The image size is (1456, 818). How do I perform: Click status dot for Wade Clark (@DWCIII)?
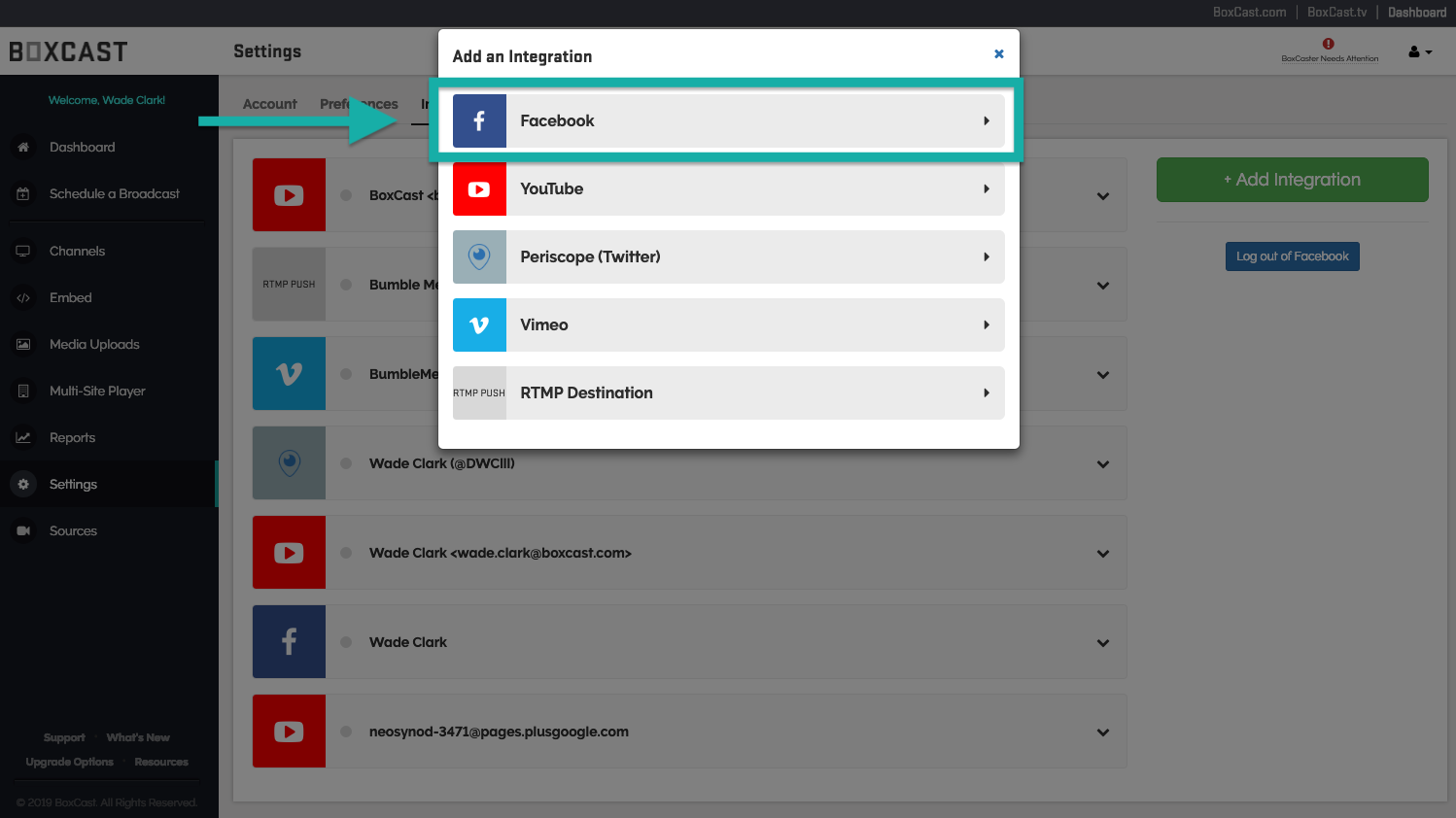[x=346, y=463]
